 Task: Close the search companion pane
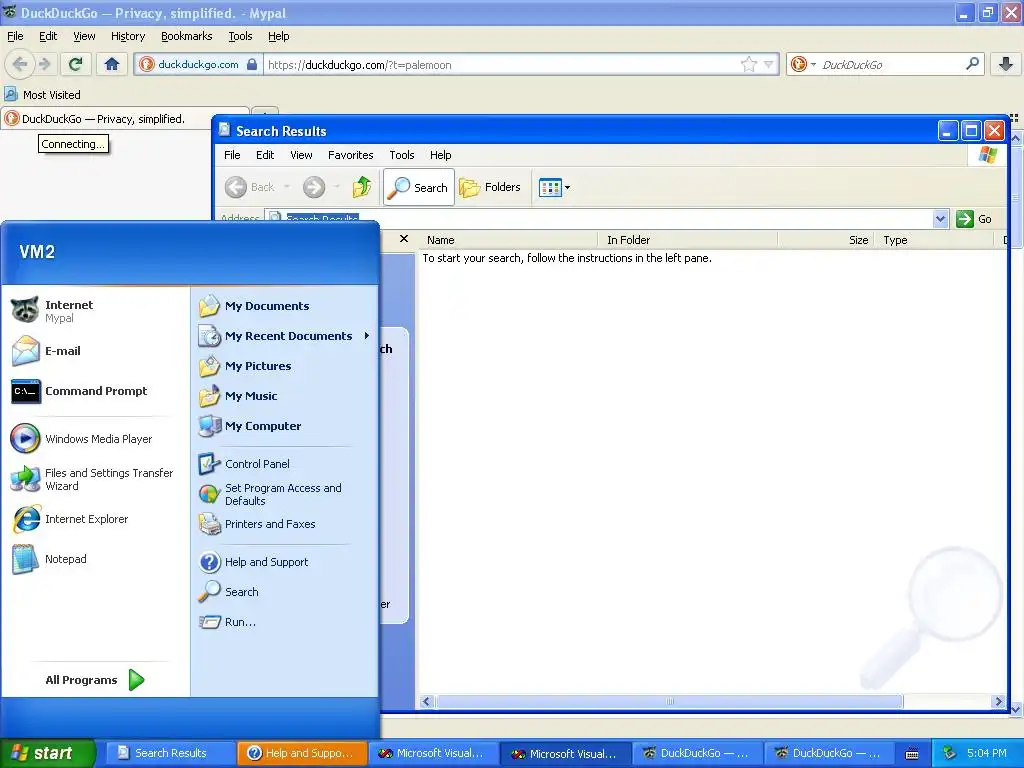pyautogui.click(x=404, y=239)
